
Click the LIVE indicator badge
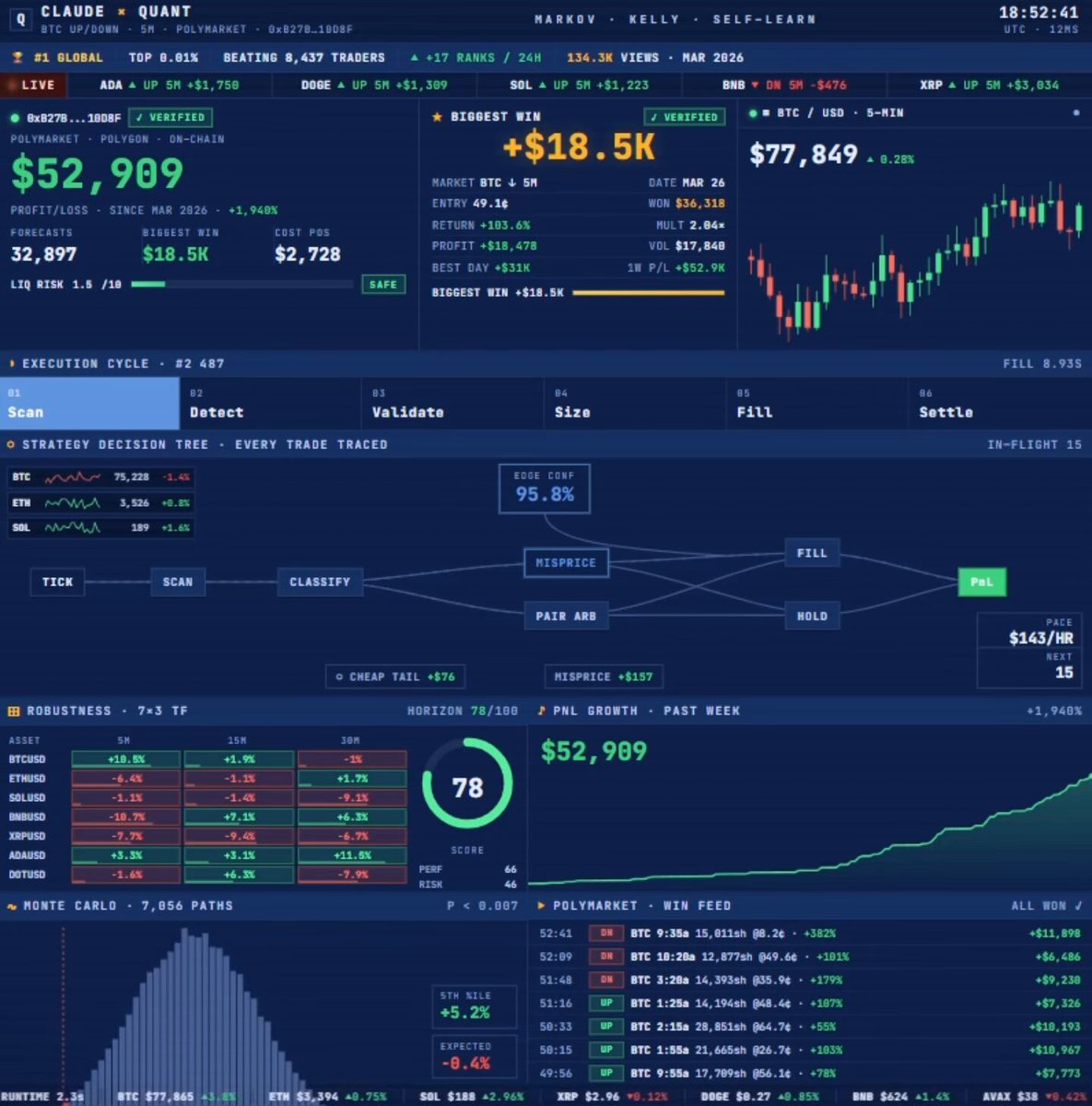click(x=33, y=85)
